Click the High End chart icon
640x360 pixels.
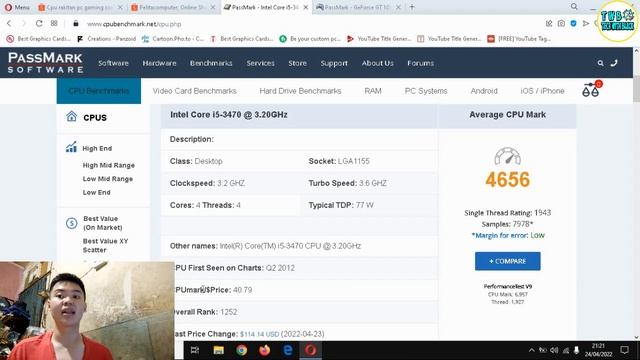pos(71,147)
